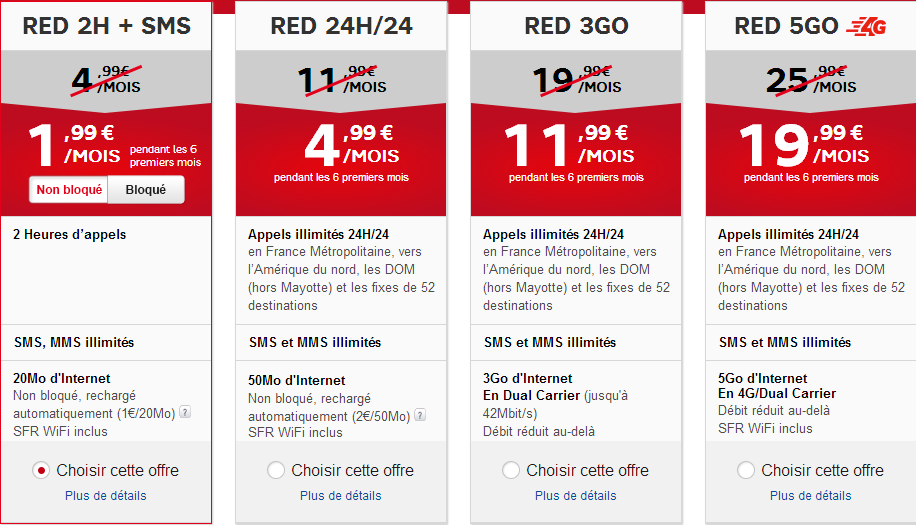Click the 4G logo on RED 5GO

tap(866, 26)
